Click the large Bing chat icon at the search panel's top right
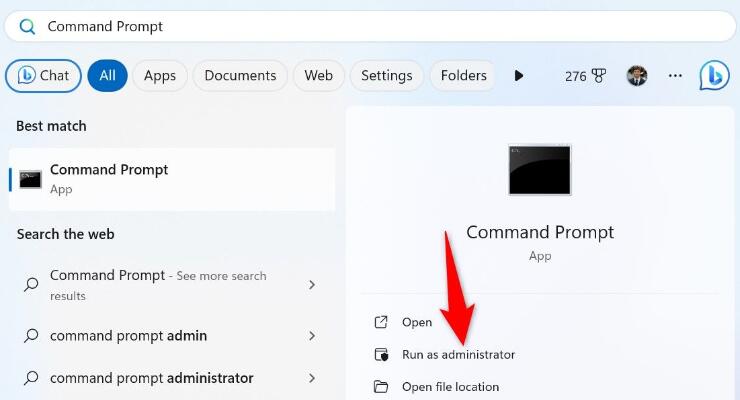The image size is (740, 400). point(714,75)
